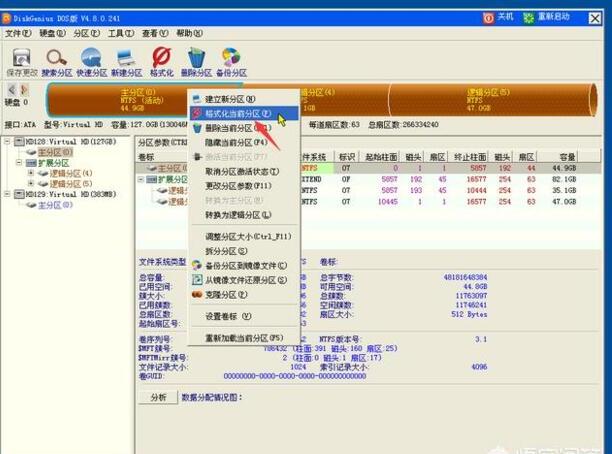The height and width of the screenshot is (454, 612).
Task: Collapse the HD128 Virtual HD disk node
Action: 8,141
